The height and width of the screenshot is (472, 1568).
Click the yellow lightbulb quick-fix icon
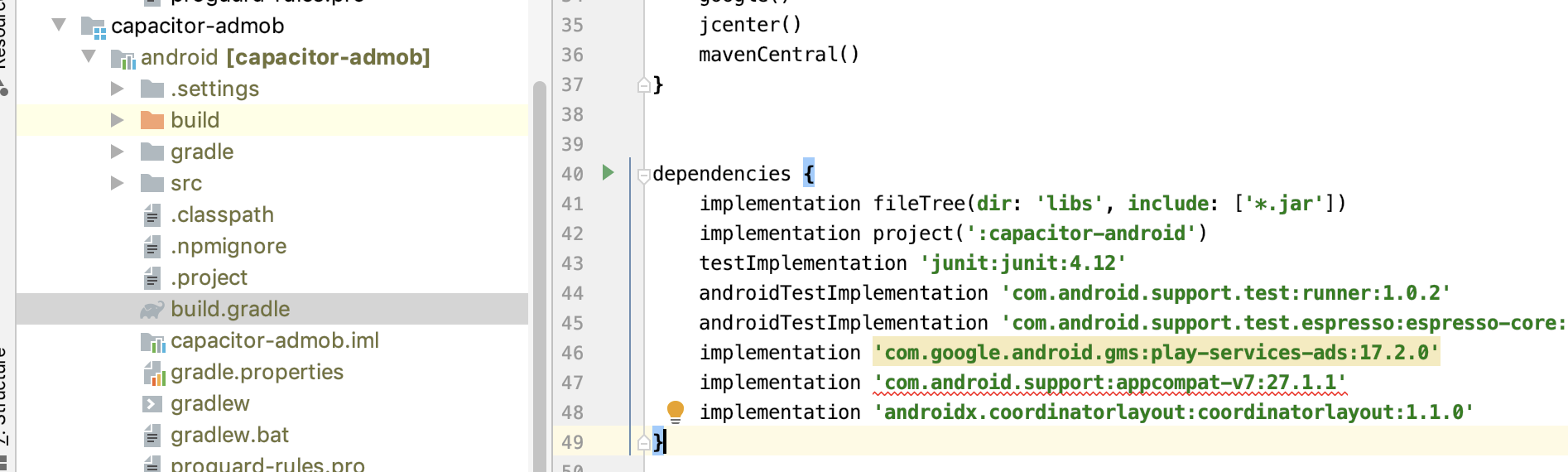click(x=676, y=412)
